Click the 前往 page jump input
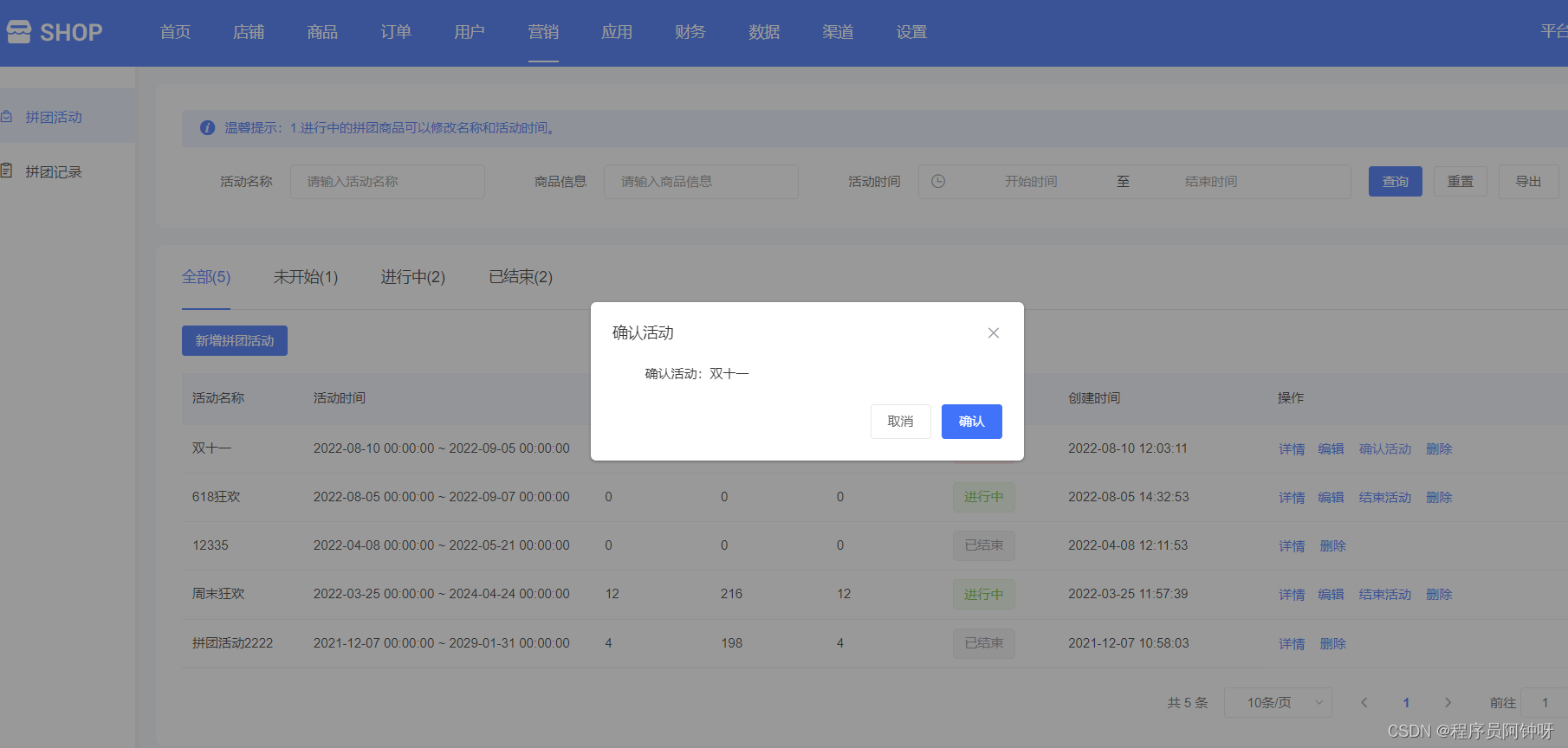This screenshot has height=748, width=1568. 1545,703
